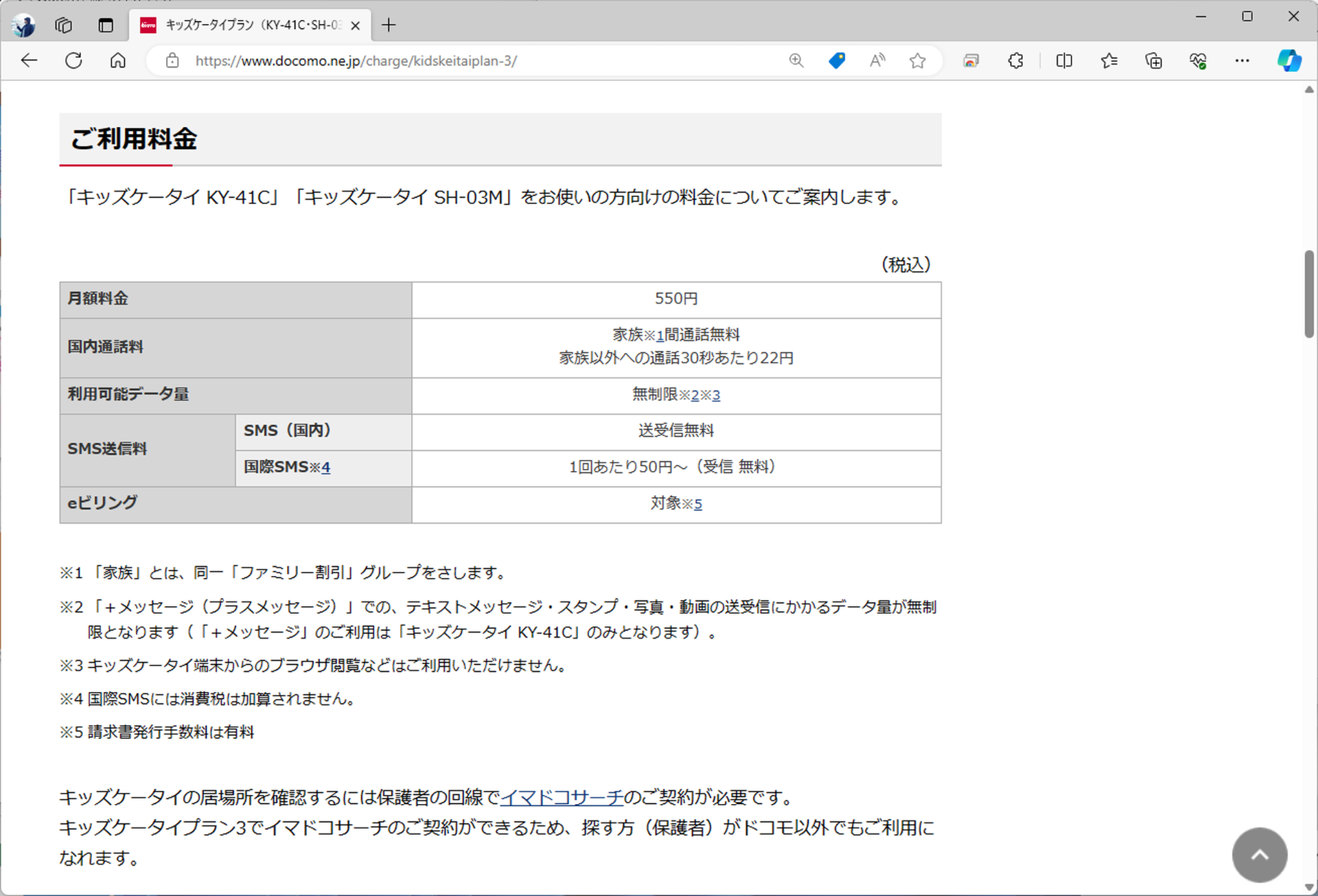The height and width of the screenshot is (896, 1318).
Task: Open the Favorites list icon
Action: (x=1109, y=60)
